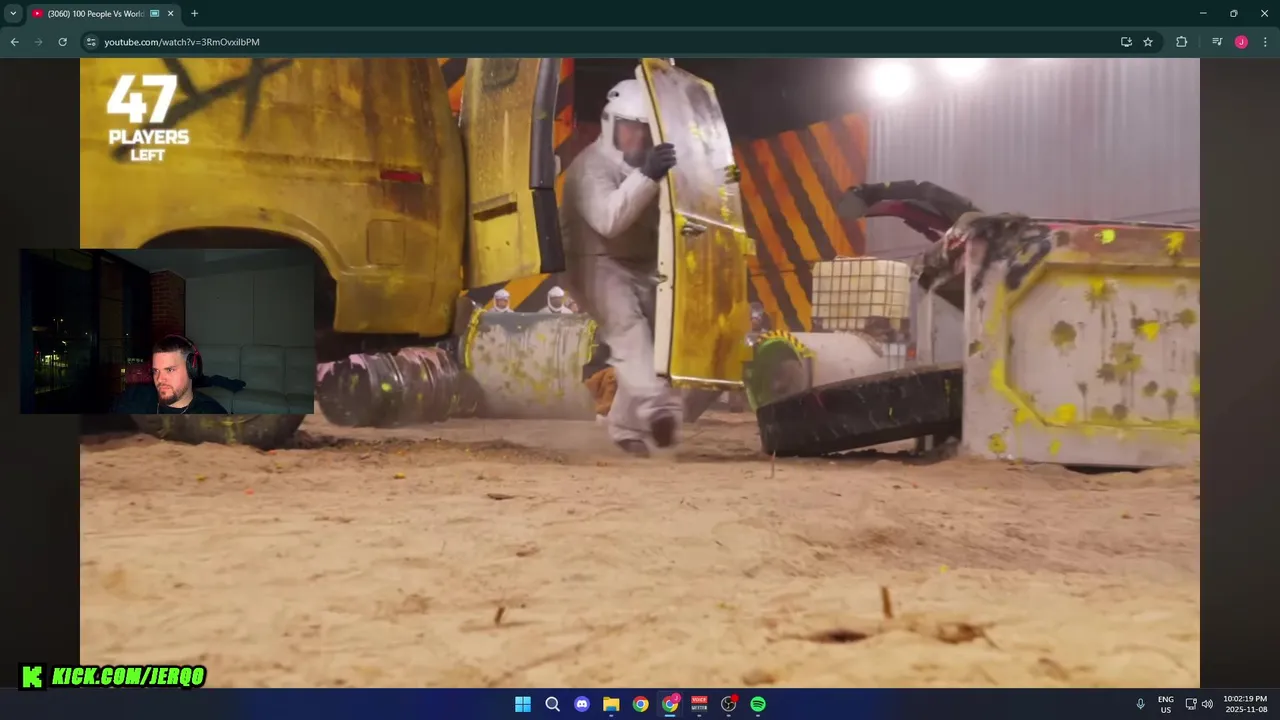Open the network status tray icon

(1191, 704)
